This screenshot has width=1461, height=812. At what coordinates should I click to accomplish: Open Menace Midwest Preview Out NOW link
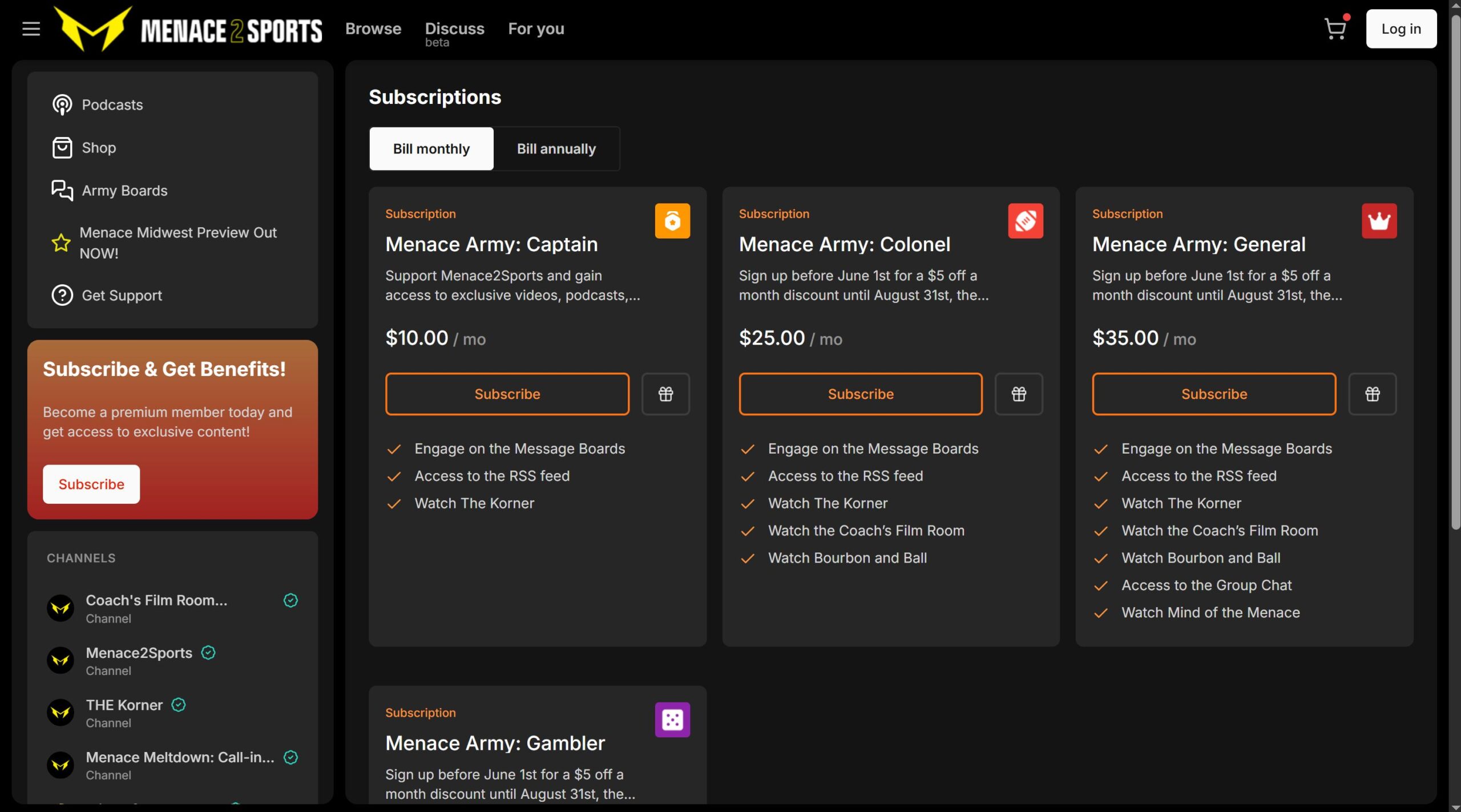click(178, 243)
